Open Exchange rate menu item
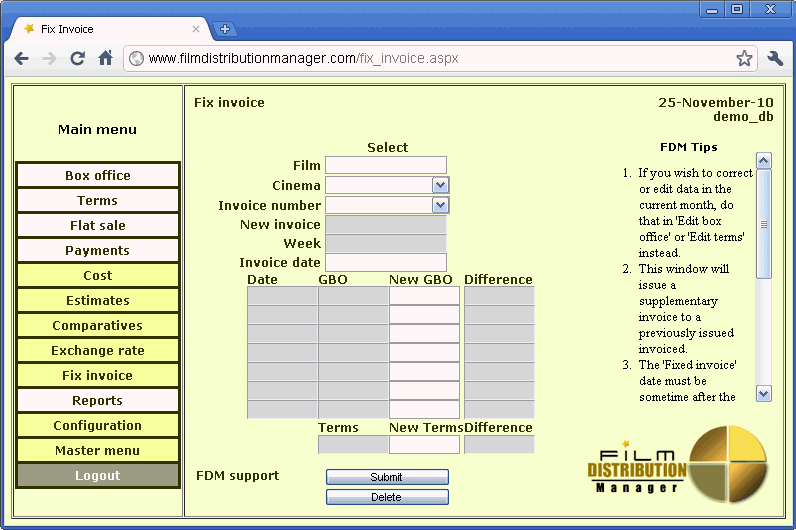 (98, 350)
